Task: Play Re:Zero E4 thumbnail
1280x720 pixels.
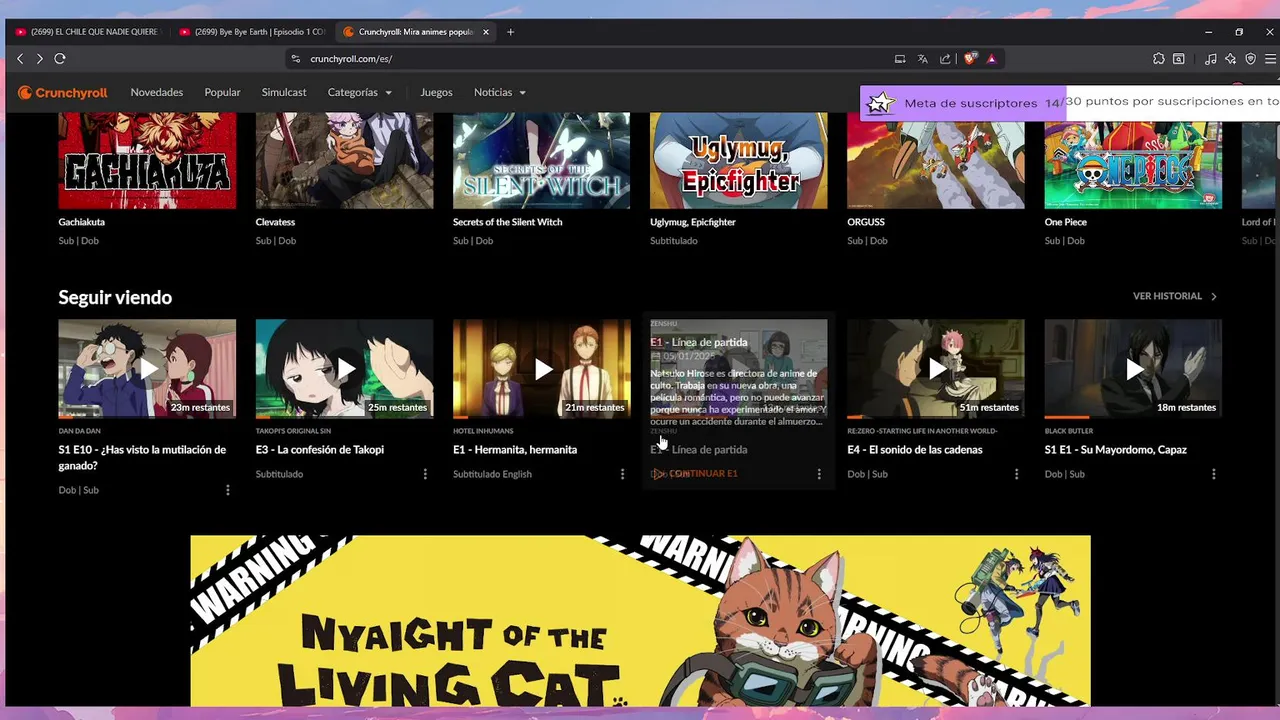Action: tap(936, 369)
